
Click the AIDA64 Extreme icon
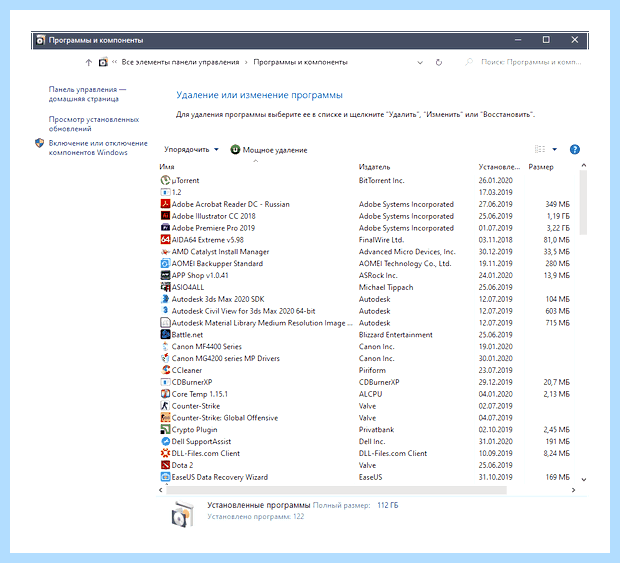(165, 240)
